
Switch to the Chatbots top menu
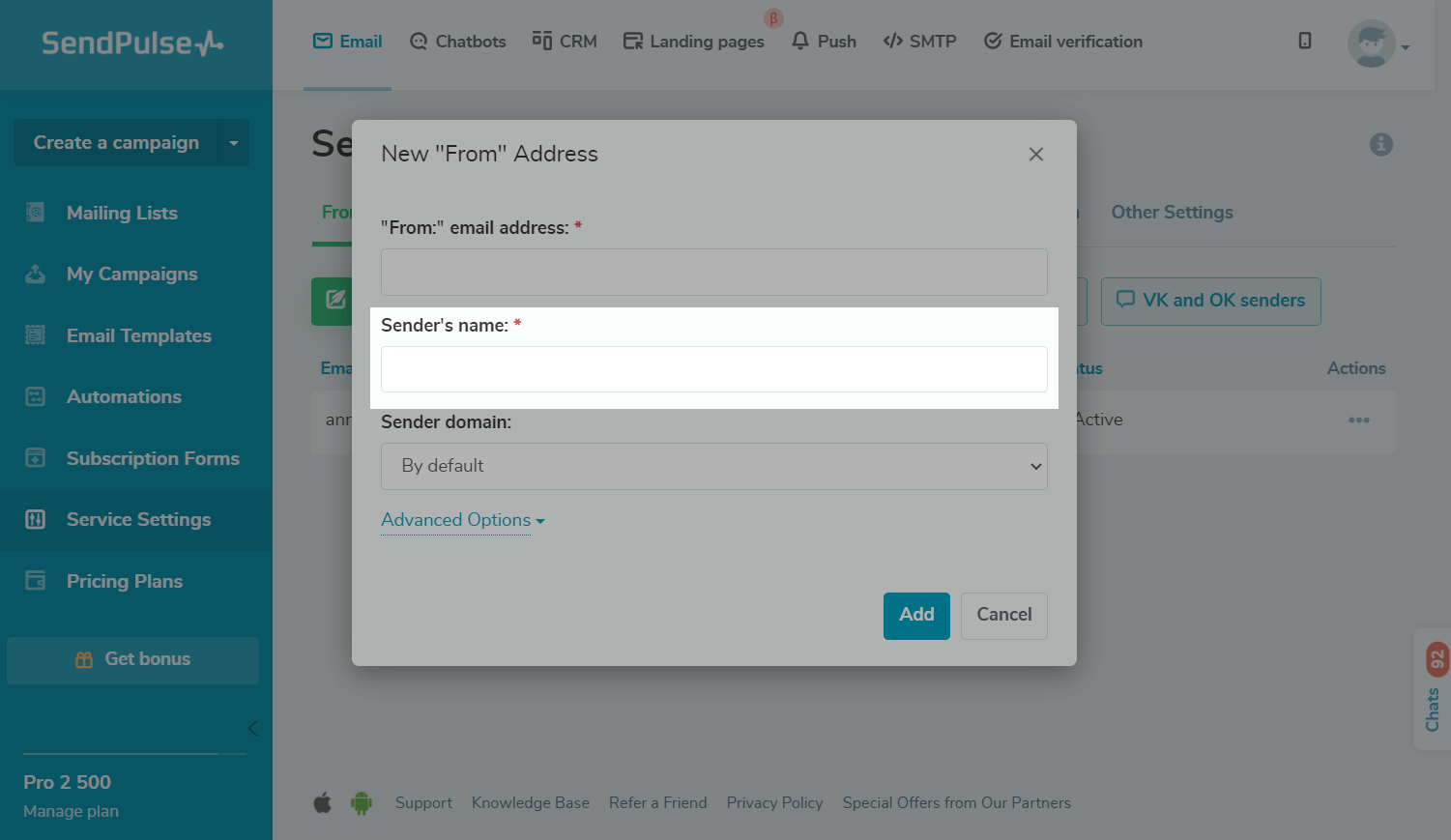458,42
